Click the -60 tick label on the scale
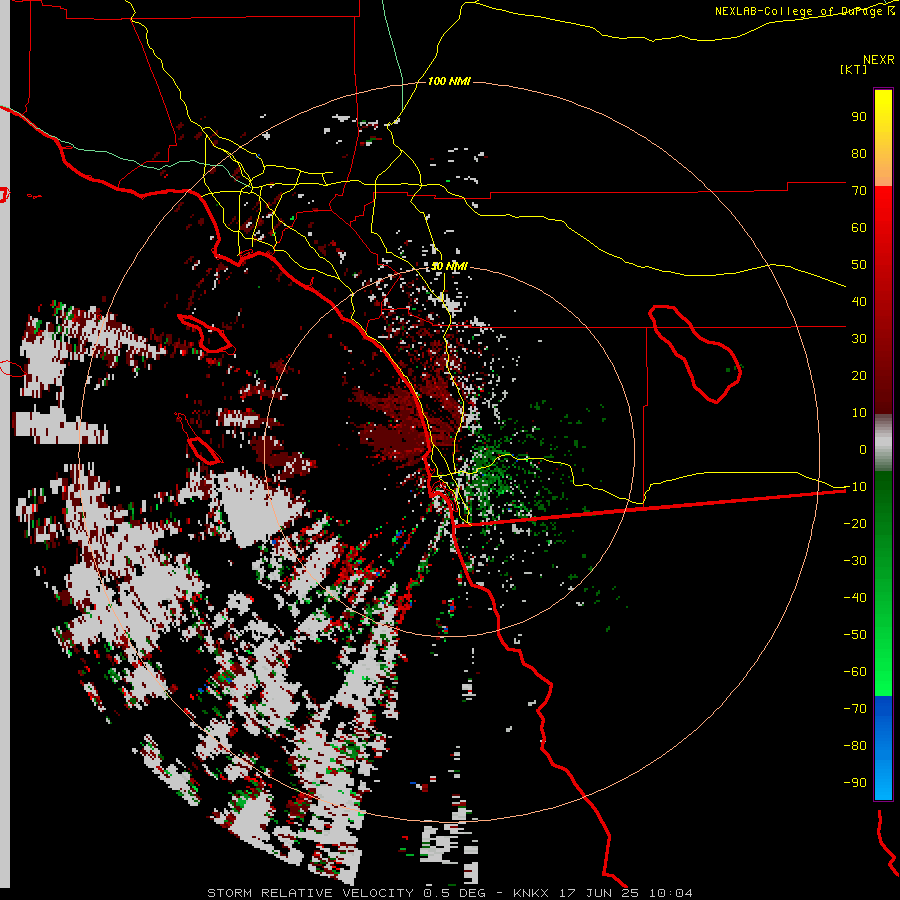Viewport: 900px width, 900px height. coord(855,672)
